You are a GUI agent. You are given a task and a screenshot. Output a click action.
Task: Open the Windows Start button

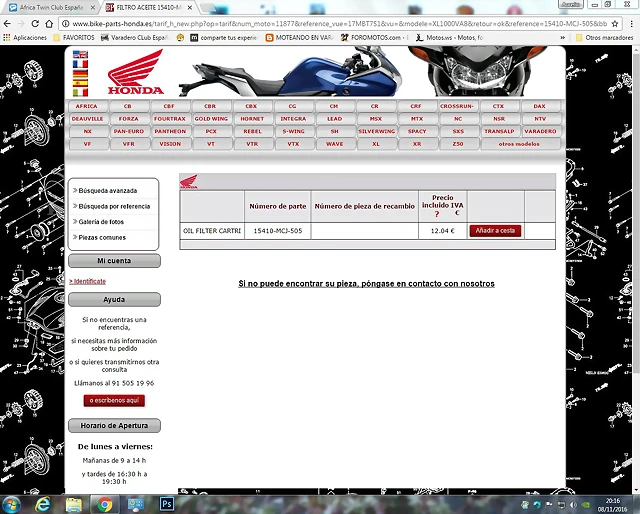coord(11,505)
